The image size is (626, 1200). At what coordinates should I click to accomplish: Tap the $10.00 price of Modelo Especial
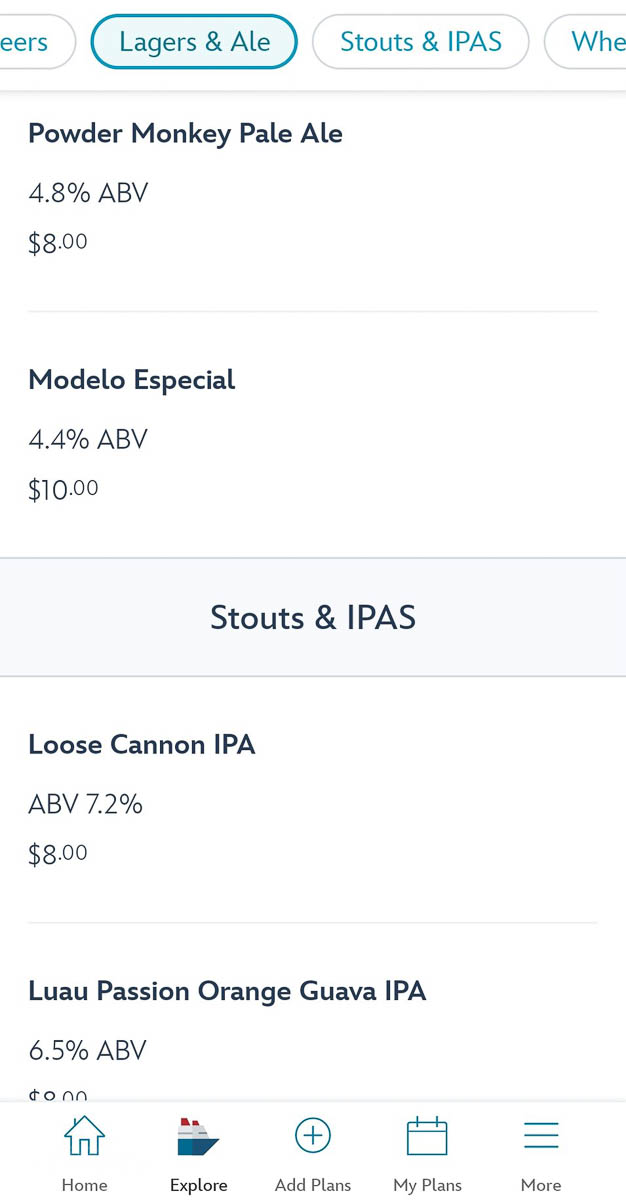pos(63,490)
